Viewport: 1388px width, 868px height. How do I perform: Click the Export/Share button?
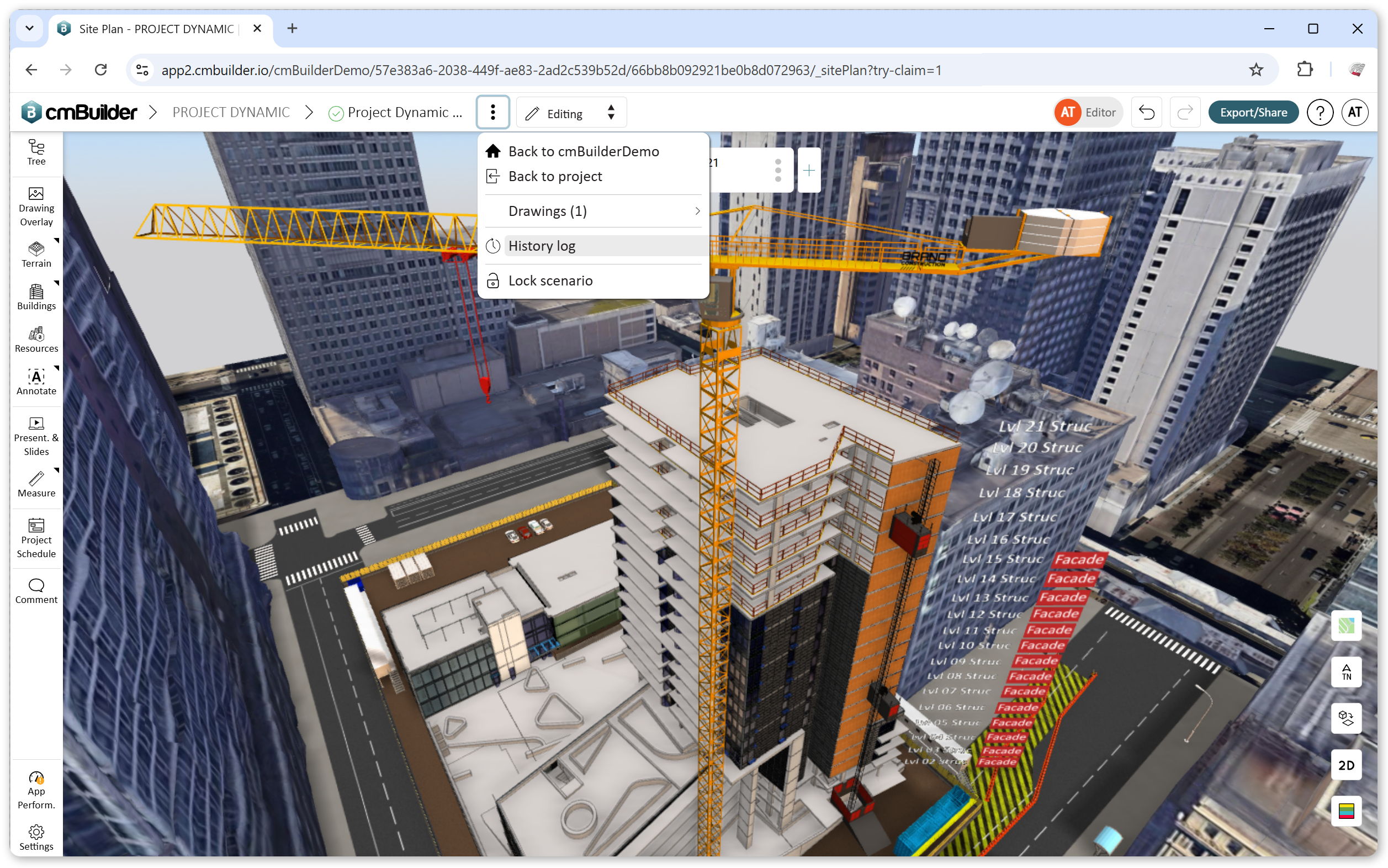click(1253, 112)
